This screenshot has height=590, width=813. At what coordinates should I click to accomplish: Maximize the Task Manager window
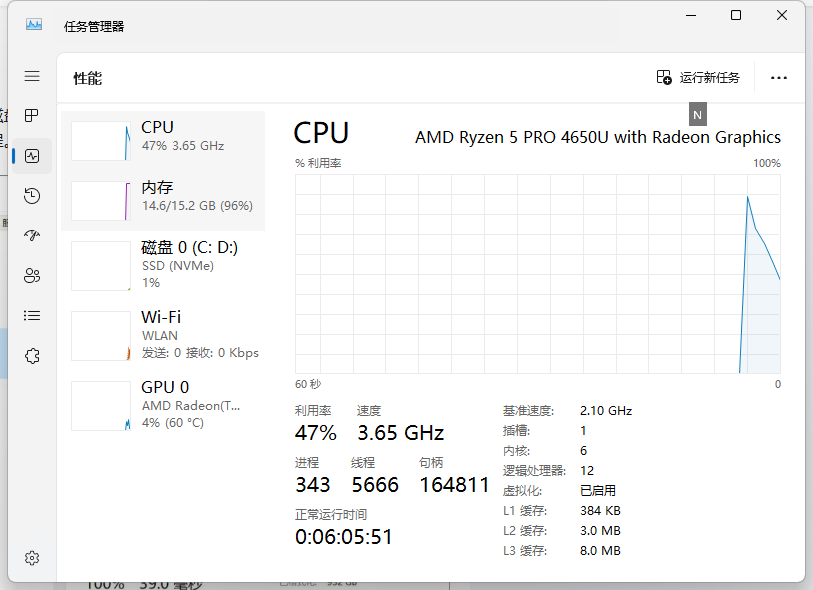(x=736, y=16)
